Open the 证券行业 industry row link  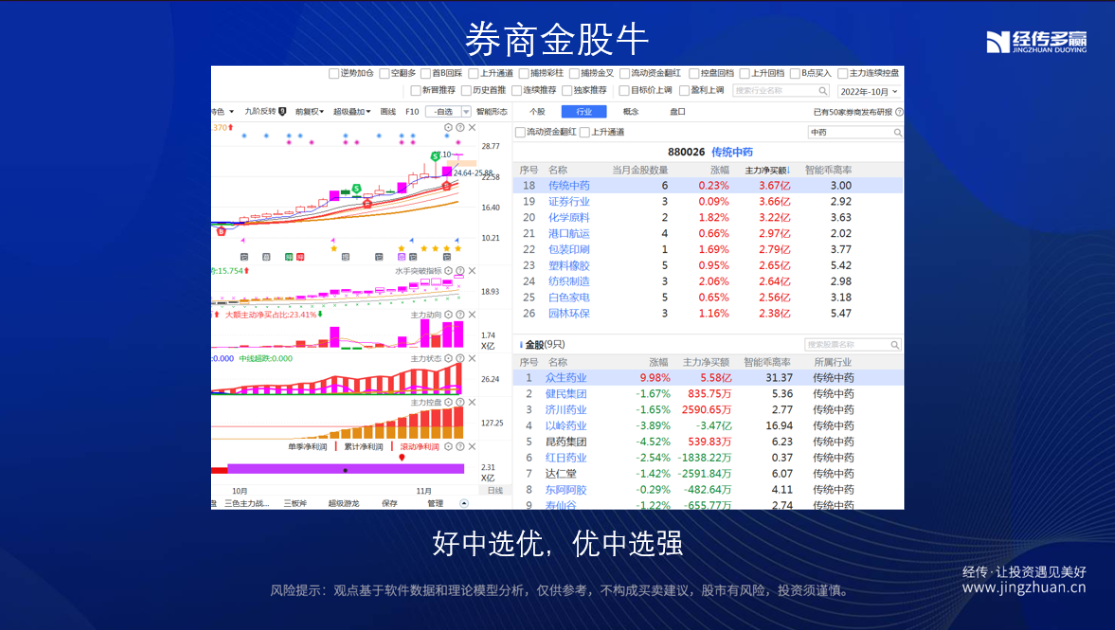coord(569,201)
